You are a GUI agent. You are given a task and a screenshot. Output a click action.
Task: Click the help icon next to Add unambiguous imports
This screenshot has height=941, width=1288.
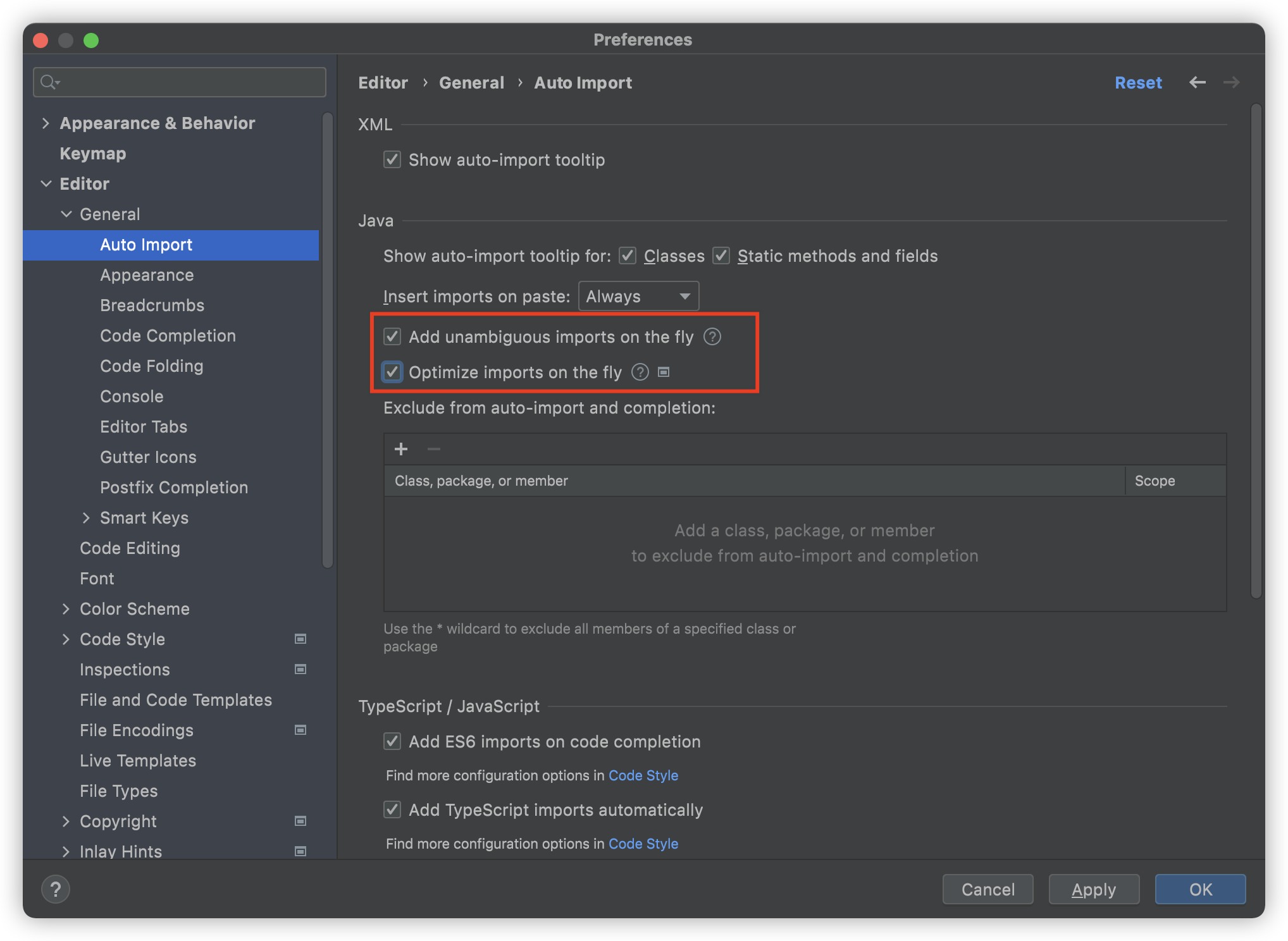tap(712, 337)
